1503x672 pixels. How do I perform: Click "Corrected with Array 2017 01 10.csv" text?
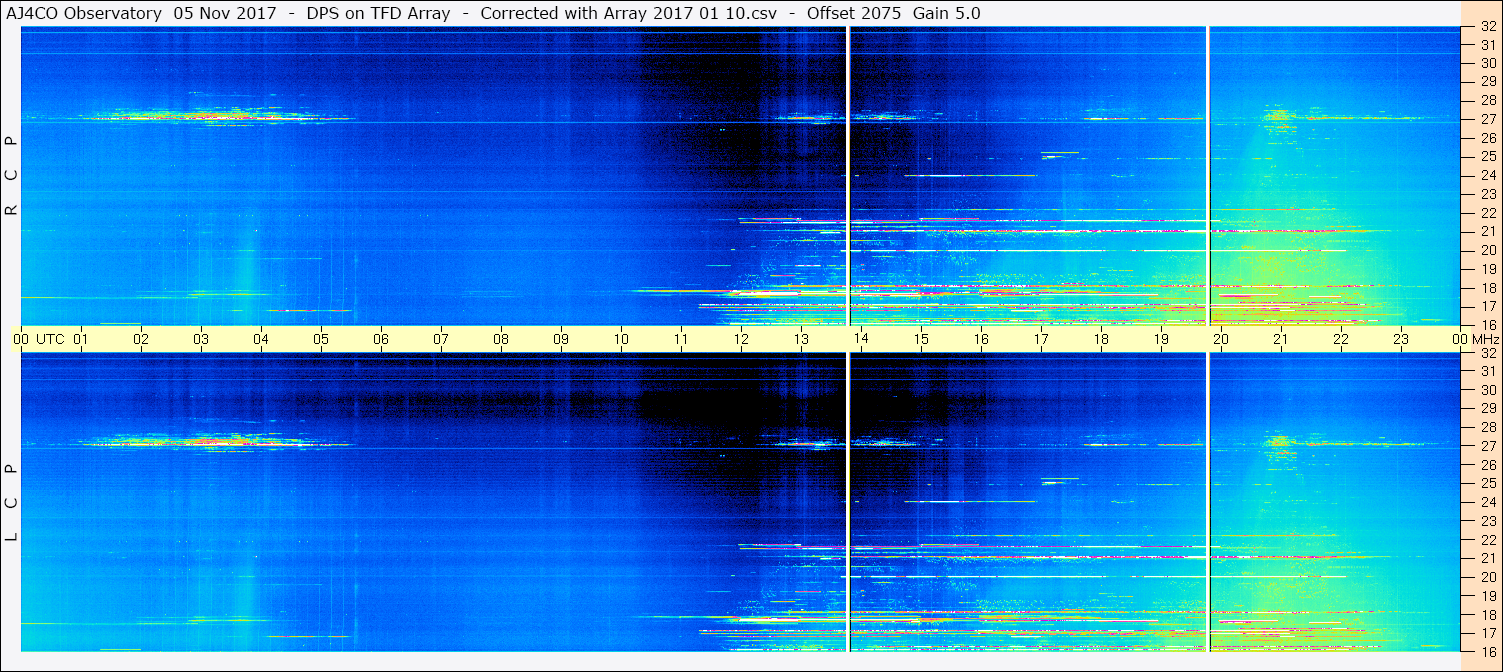[x=628, y=13]
